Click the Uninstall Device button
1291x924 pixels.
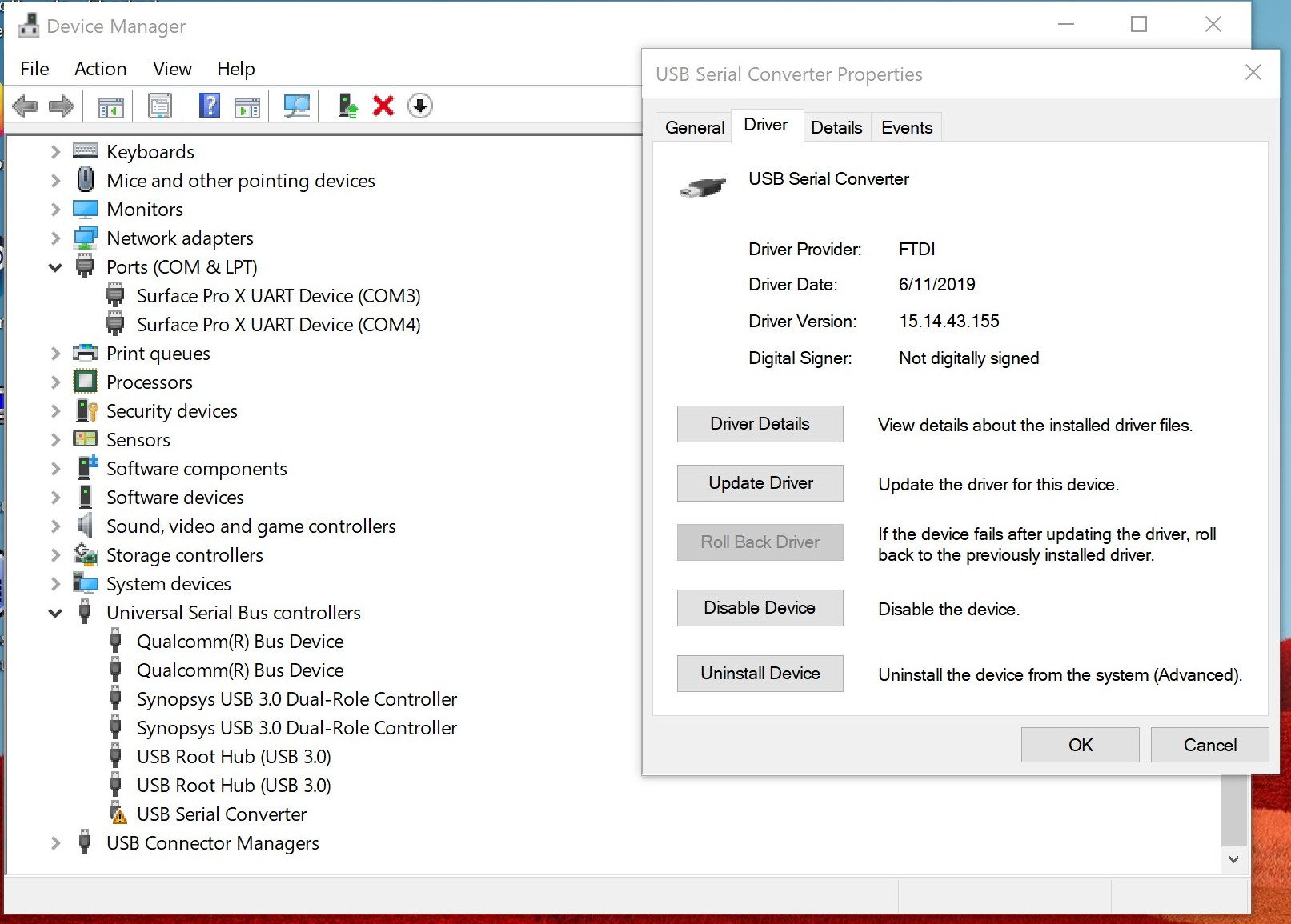click(x=760, y=674)
